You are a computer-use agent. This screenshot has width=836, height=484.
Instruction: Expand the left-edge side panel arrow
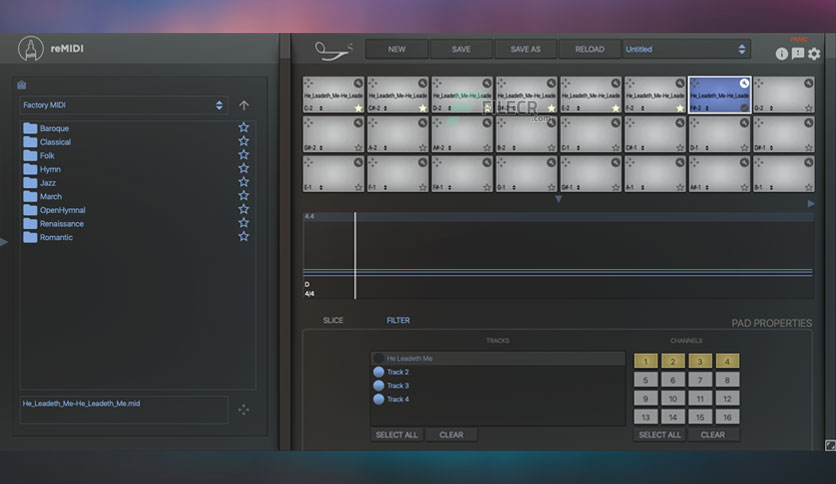click(x=4, y=242)
